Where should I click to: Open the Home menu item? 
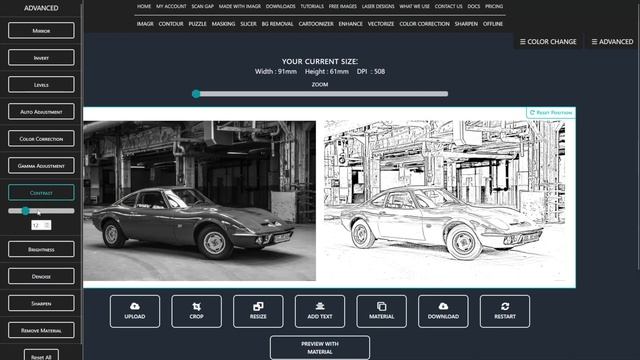(144, 6)
